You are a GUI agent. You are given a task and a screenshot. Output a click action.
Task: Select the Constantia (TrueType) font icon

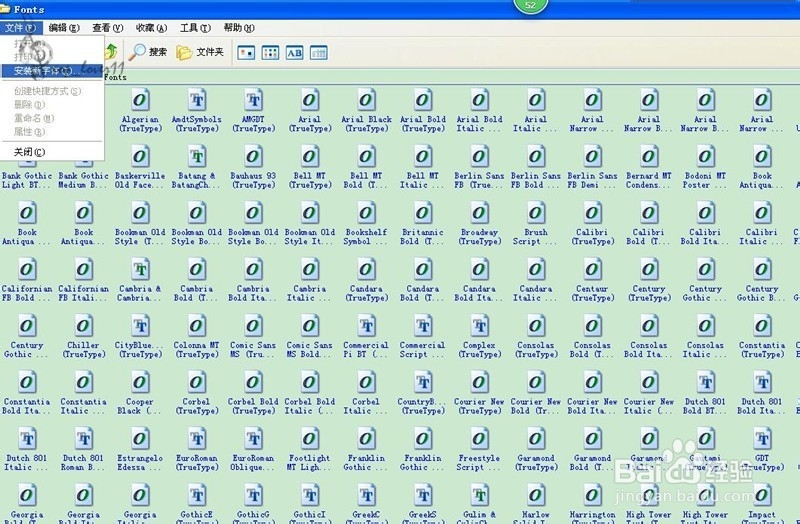tap(762, 326)
